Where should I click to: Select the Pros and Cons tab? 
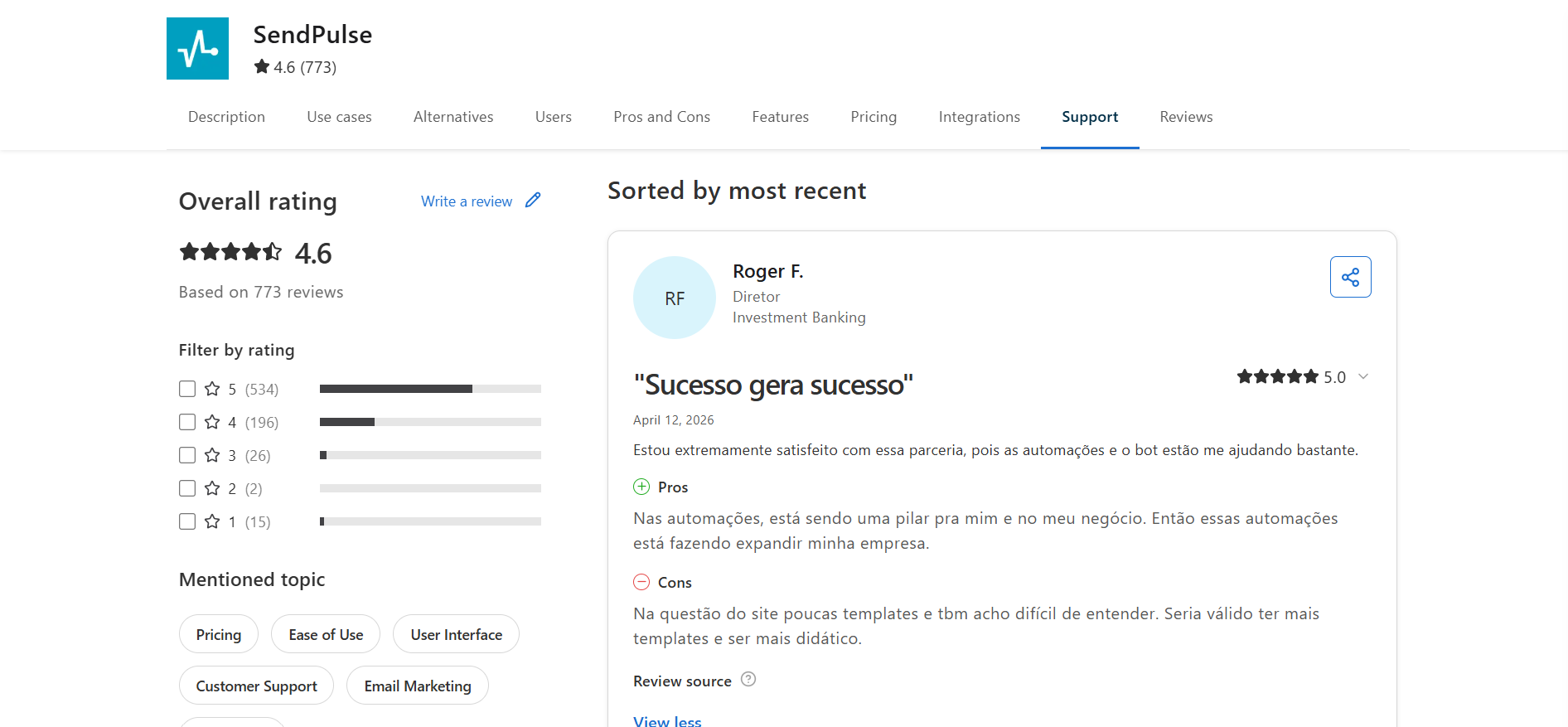(661, 117)
